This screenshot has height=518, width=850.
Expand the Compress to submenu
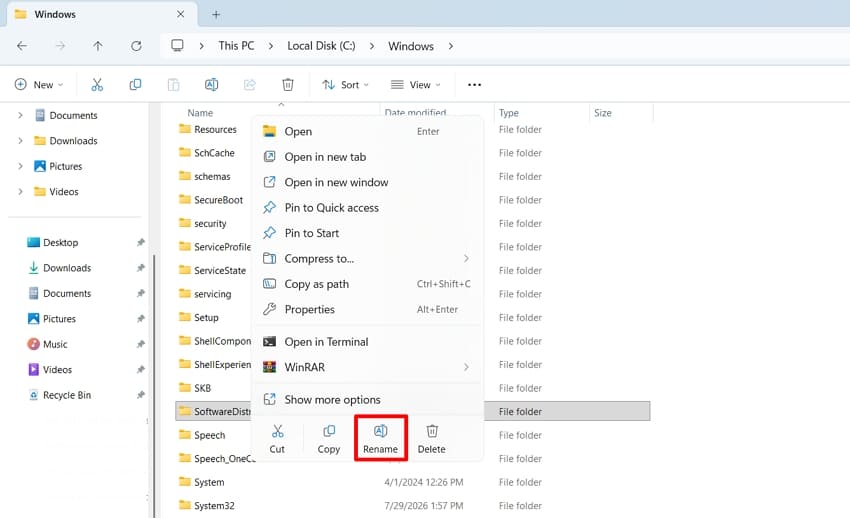pyautogui.click(x=466, y=258)
